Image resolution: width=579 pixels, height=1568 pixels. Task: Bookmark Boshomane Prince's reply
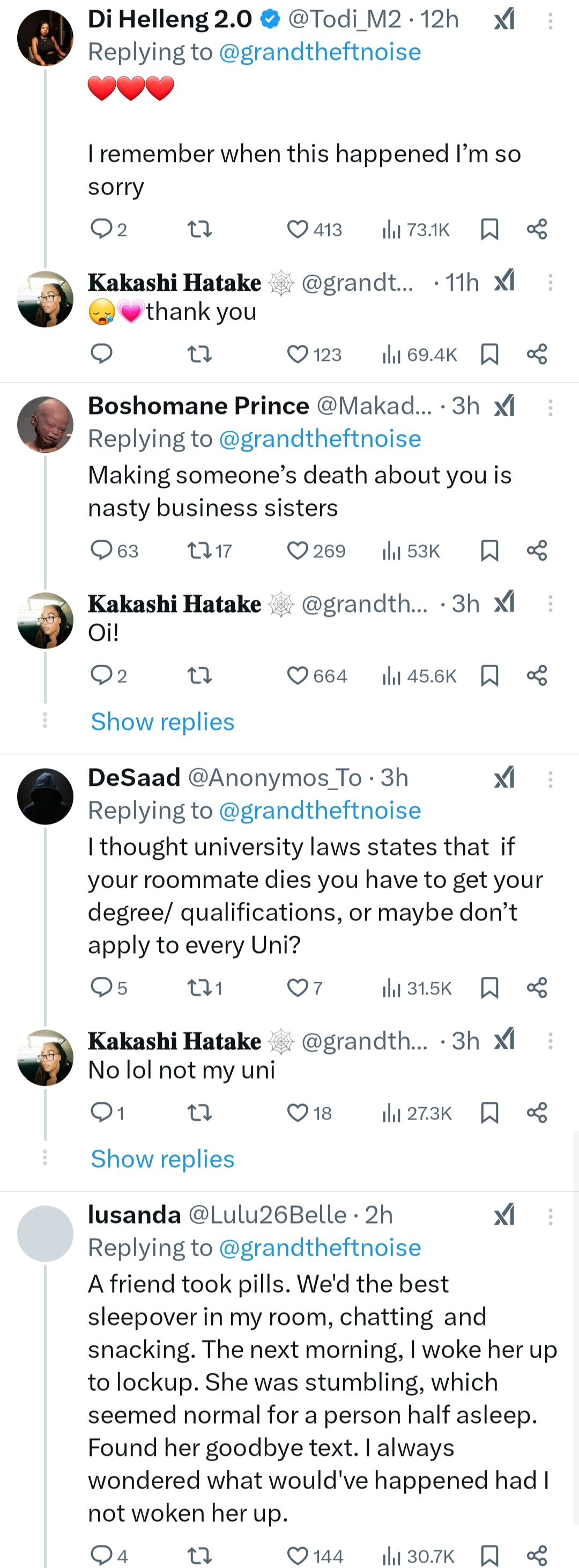click(489, 551)
